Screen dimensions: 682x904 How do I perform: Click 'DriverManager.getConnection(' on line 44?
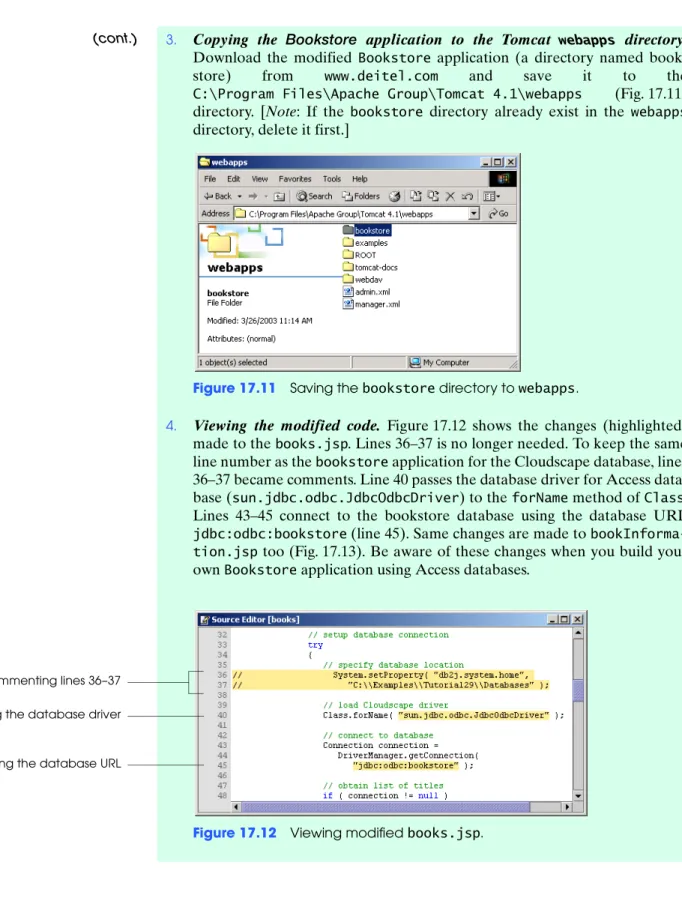pyautogui.click(x=408, y=755)
